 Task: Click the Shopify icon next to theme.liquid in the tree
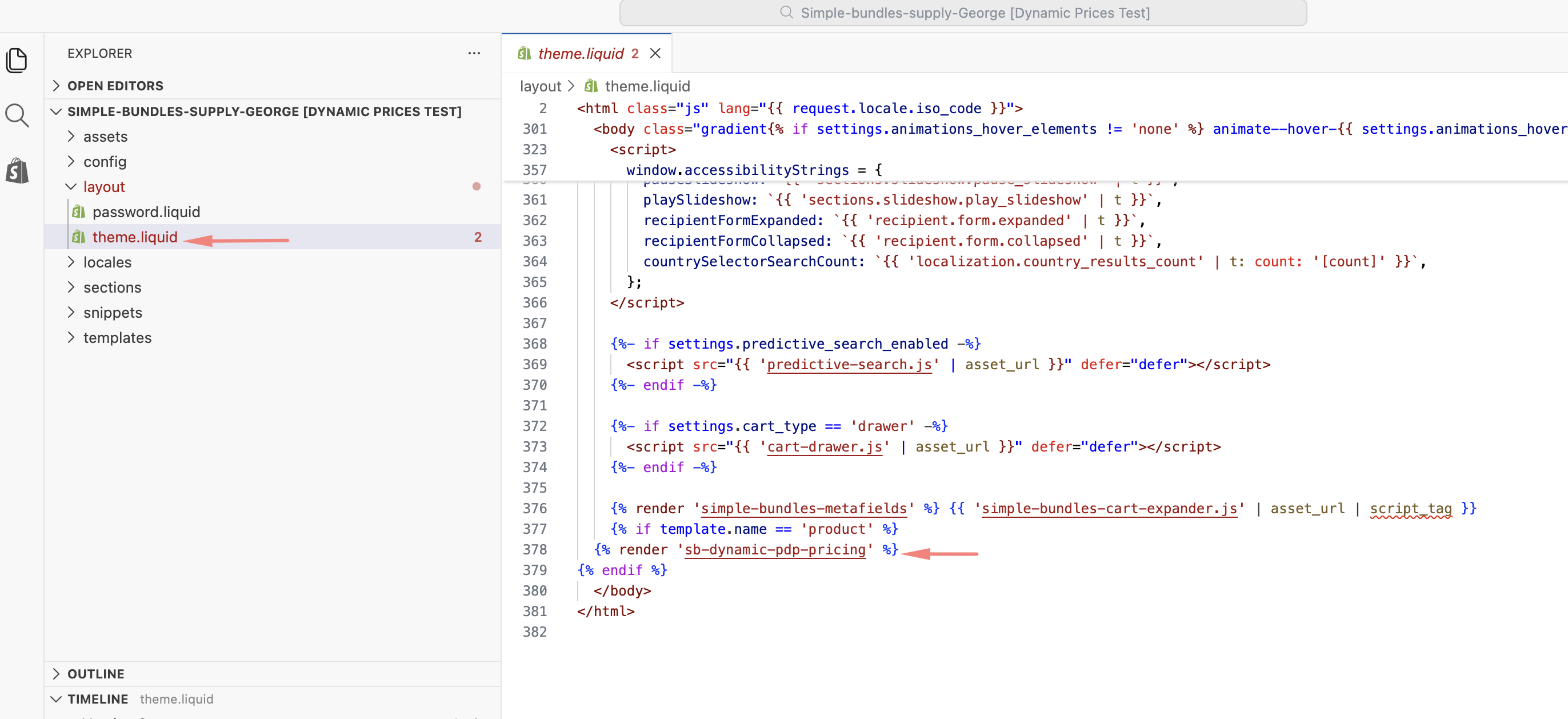pos(78,237)
